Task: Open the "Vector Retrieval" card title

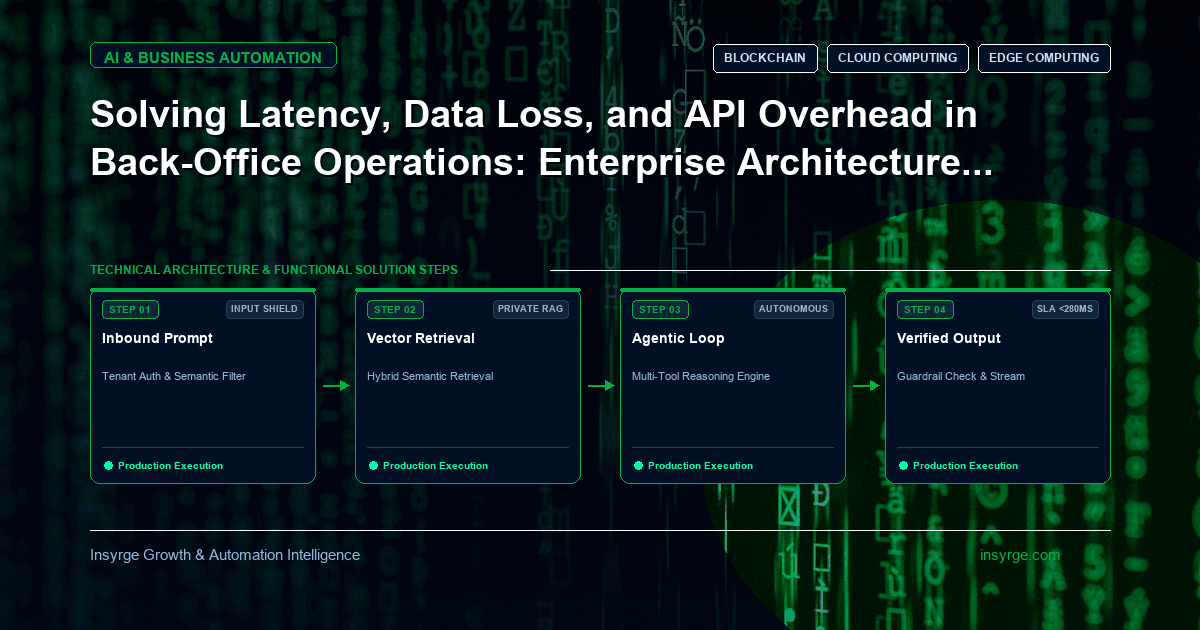Action: pyautogui.click(x=421, y=338)
